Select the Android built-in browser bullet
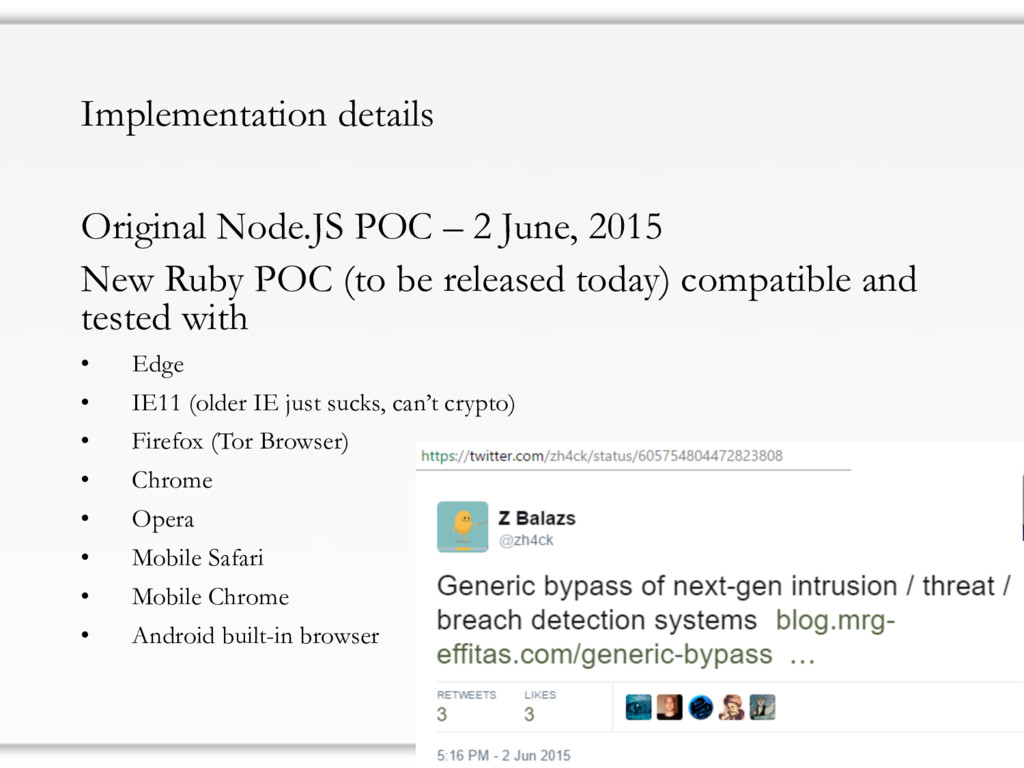The image size is (1024, 768). [255, 635]
